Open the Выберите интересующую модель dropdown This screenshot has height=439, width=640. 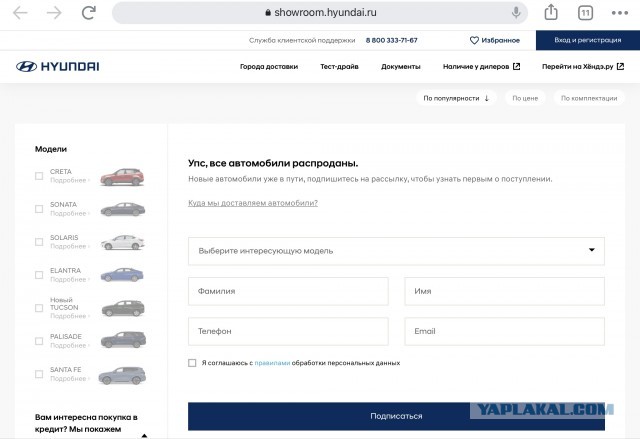(396, 251)
